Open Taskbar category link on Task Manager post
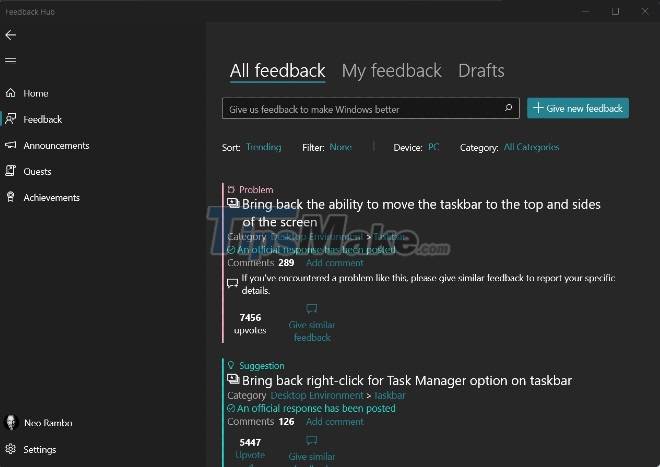The height and width of the screenshot is (467, 660). 389,395
